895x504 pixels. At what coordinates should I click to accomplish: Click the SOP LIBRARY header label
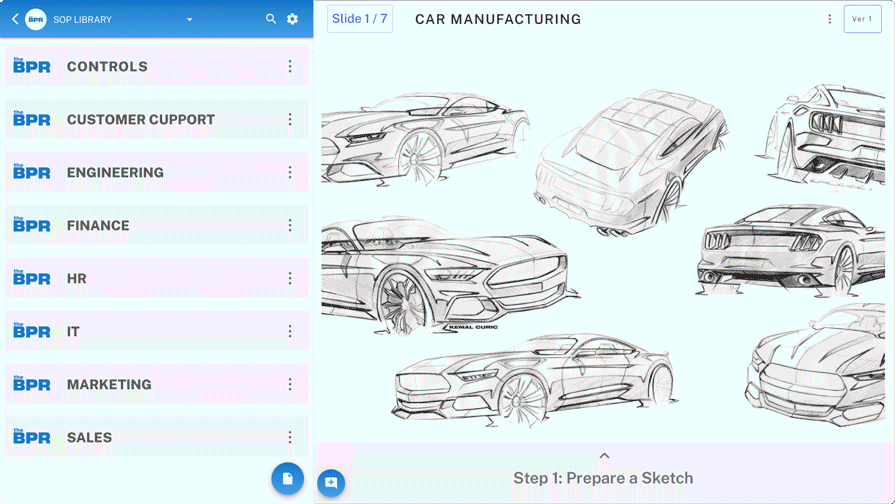pos(82,19)
